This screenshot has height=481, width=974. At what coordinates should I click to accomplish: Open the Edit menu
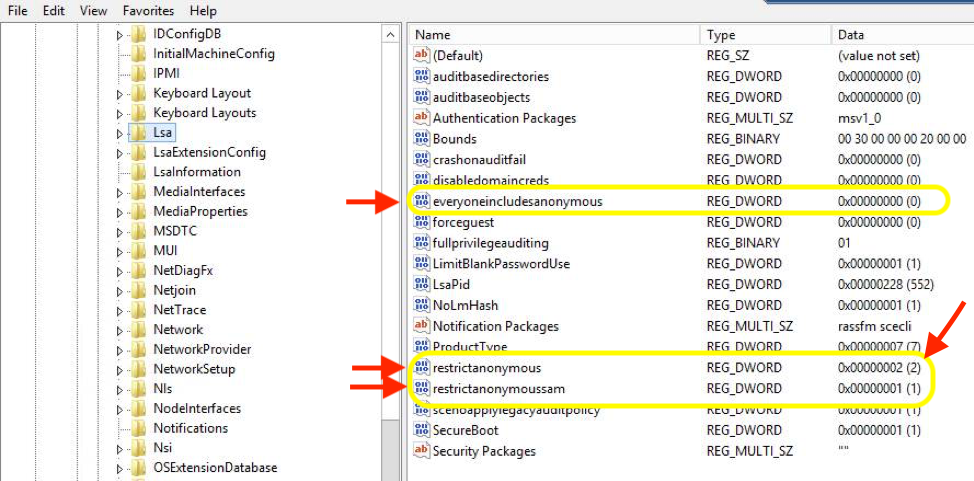point(54,11)
